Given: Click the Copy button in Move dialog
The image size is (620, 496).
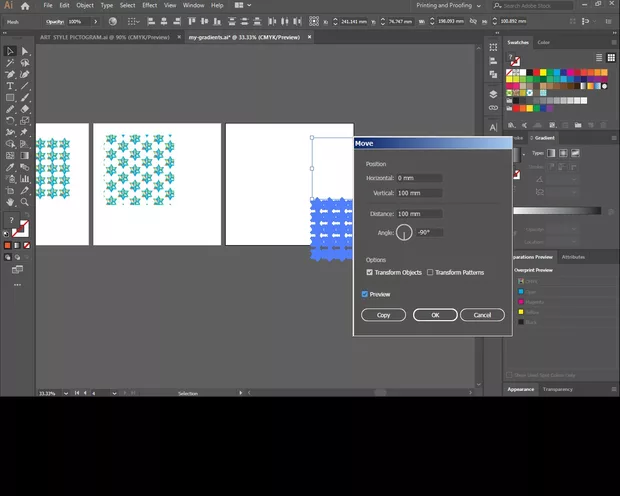Looking at the screenshot, I should click(x=383, y=315).
